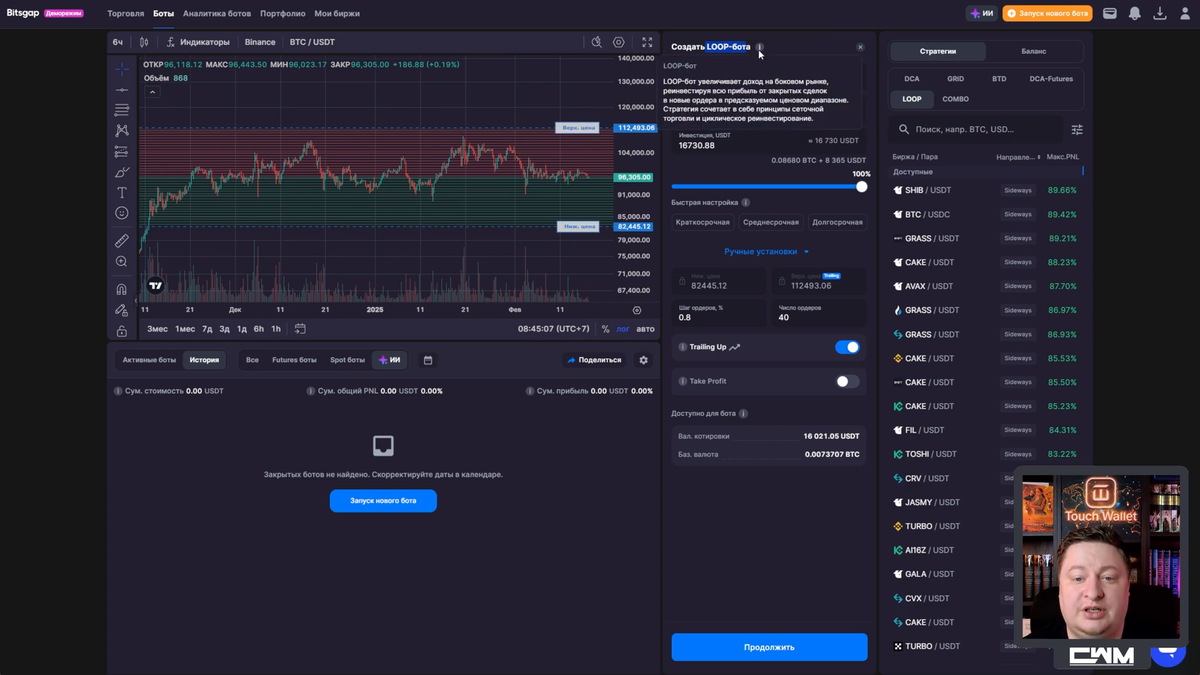1200x675 pixels.
Task: Open bots table settings gear icon
Action: [643, 360]
